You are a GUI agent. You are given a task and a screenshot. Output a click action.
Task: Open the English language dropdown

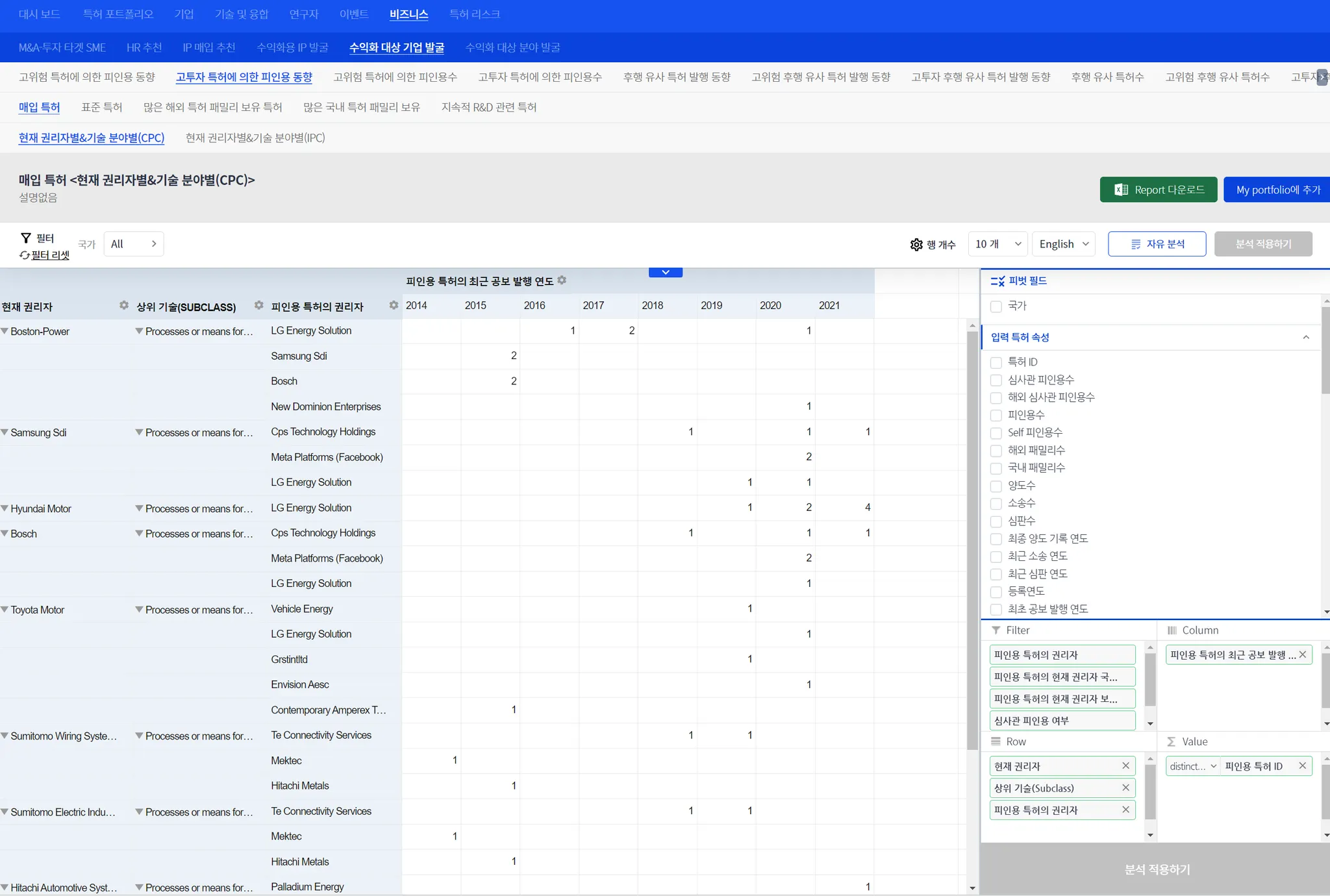click(1063, 244)
